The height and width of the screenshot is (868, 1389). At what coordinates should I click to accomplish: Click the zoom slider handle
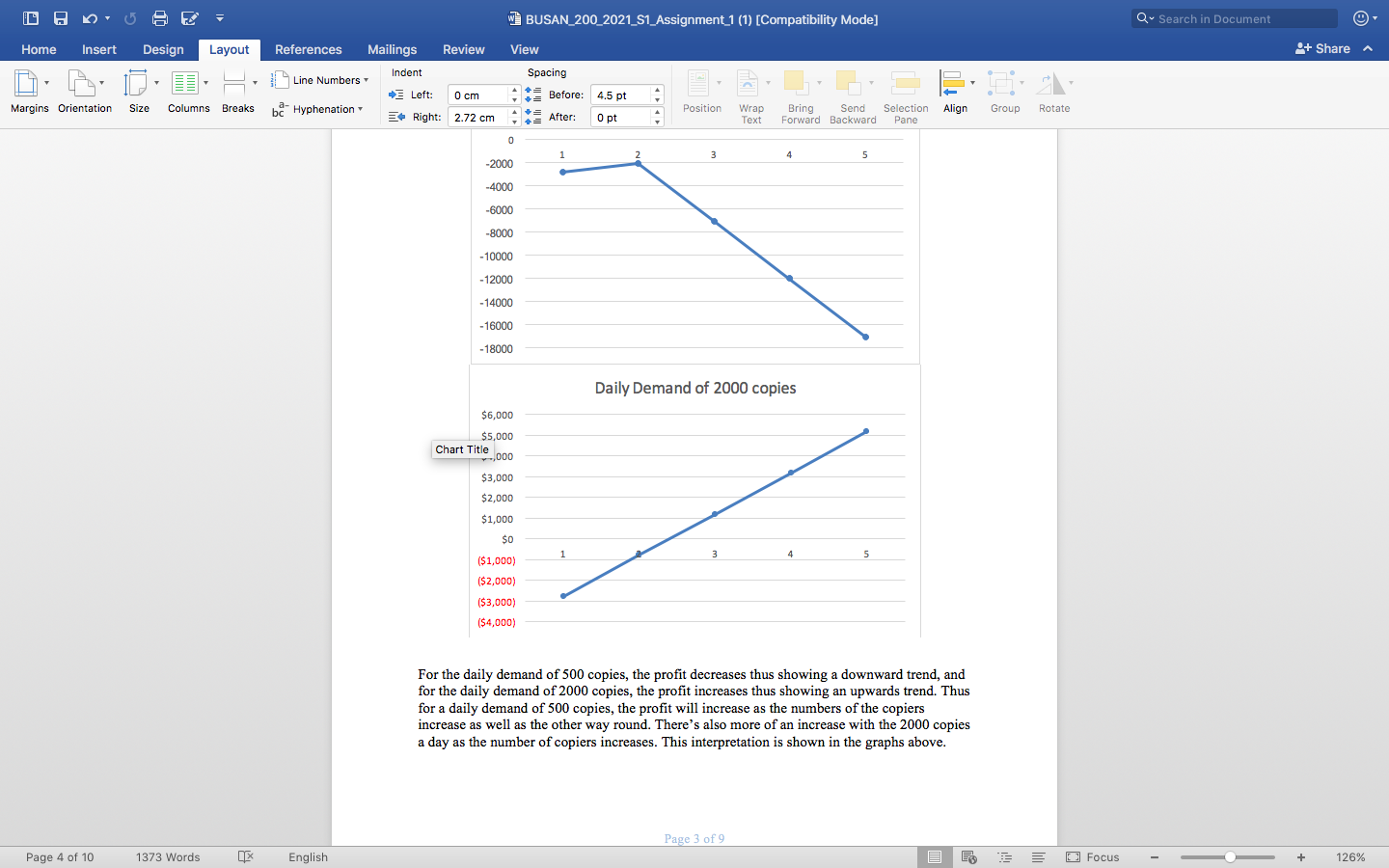coord(1230,856)
